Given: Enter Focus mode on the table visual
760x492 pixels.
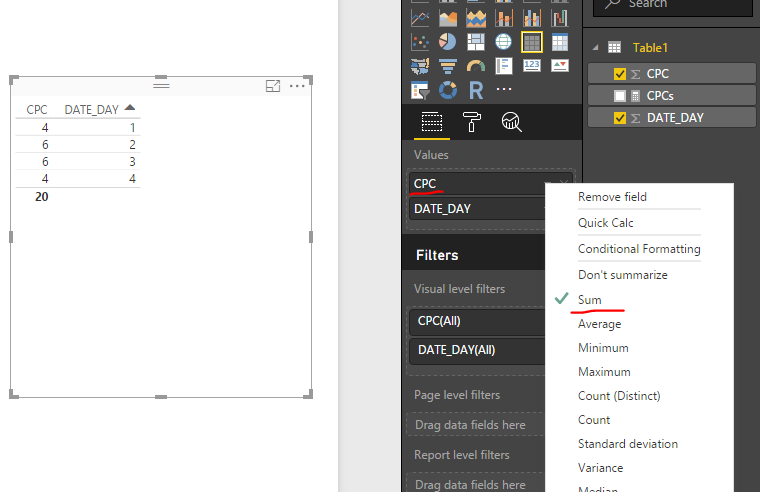Looking at the screenshot, I should click(x=273, y=86).
